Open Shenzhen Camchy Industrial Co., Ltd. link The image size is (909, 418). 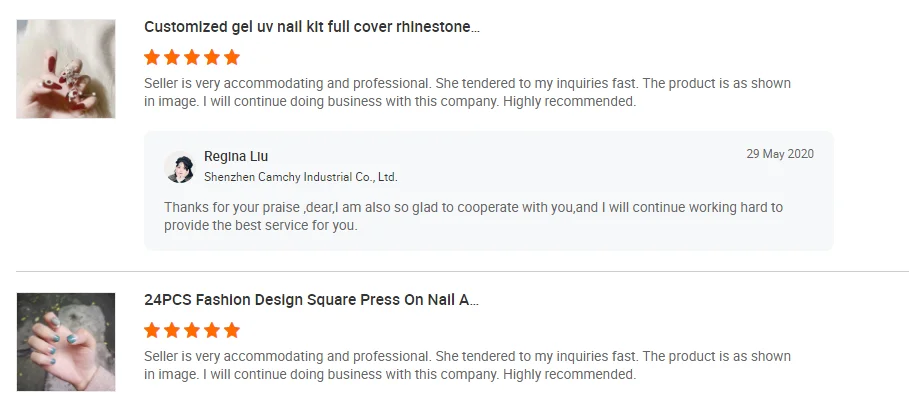point(300,177)
